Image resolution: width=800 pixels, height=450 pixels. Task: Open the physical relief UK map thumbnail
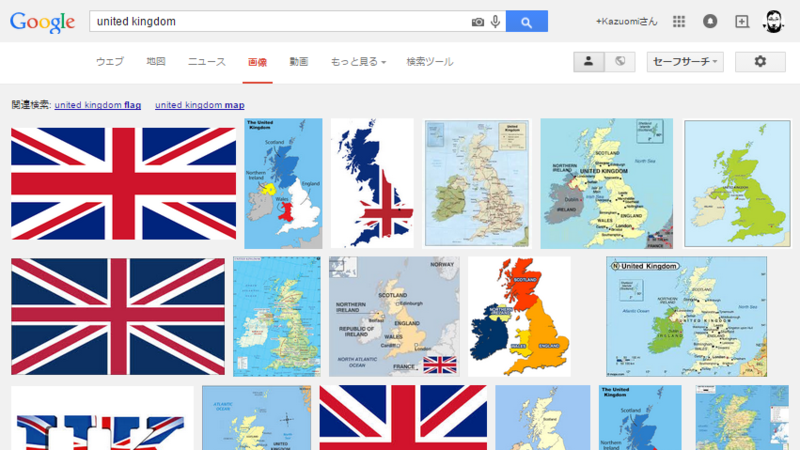pos(277,316)
